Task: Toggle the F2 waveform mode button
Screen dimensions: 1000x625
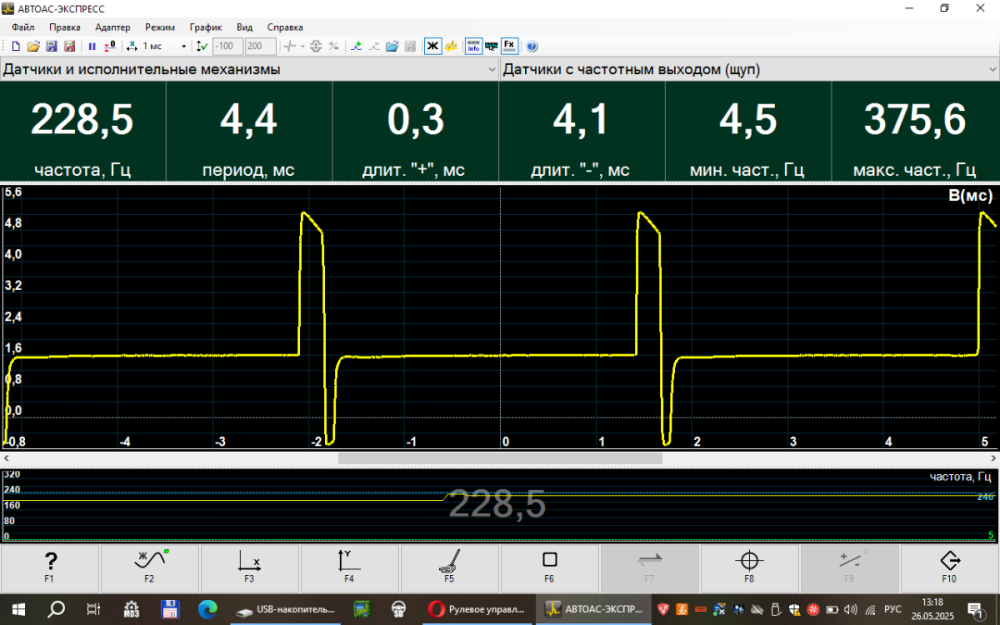Action: [150, 568]
